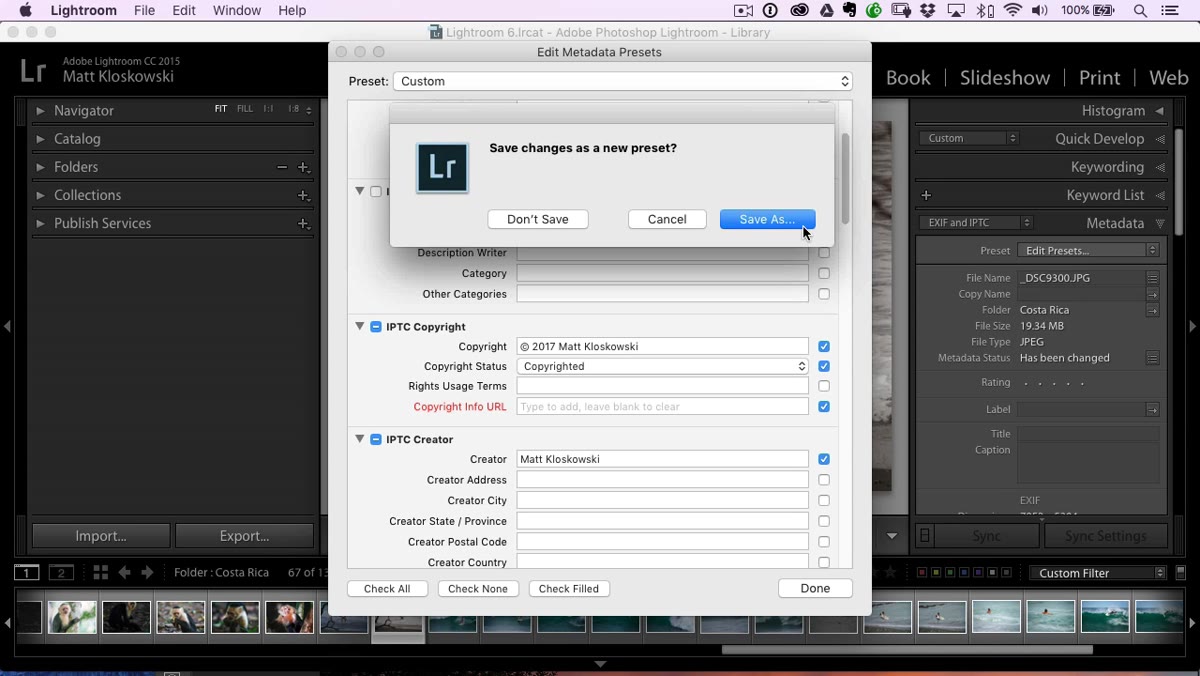1200x676 pixels.
Task: Open Spotlight search in menu bar
Action: pos(1140,10)
